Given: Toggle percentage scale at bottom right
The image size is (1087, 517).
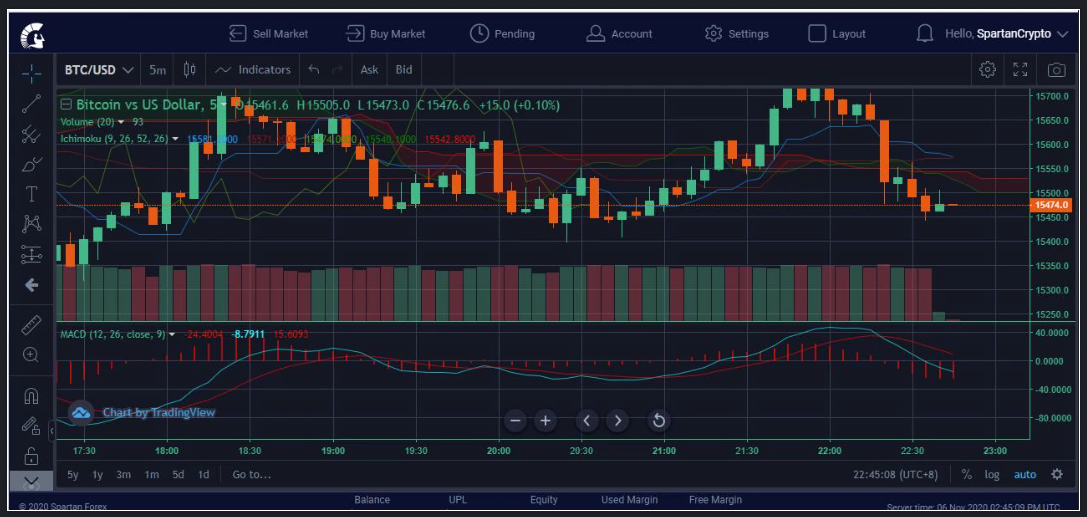Looking at the screenshot, I should [966, 475].
